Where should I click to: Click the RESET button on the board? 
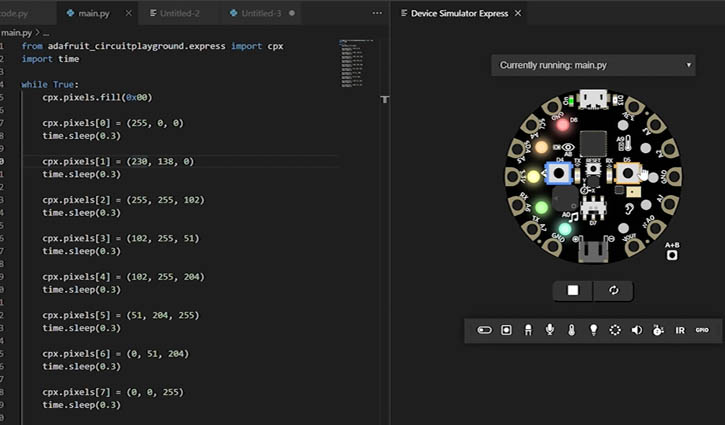tap(593, 168)
